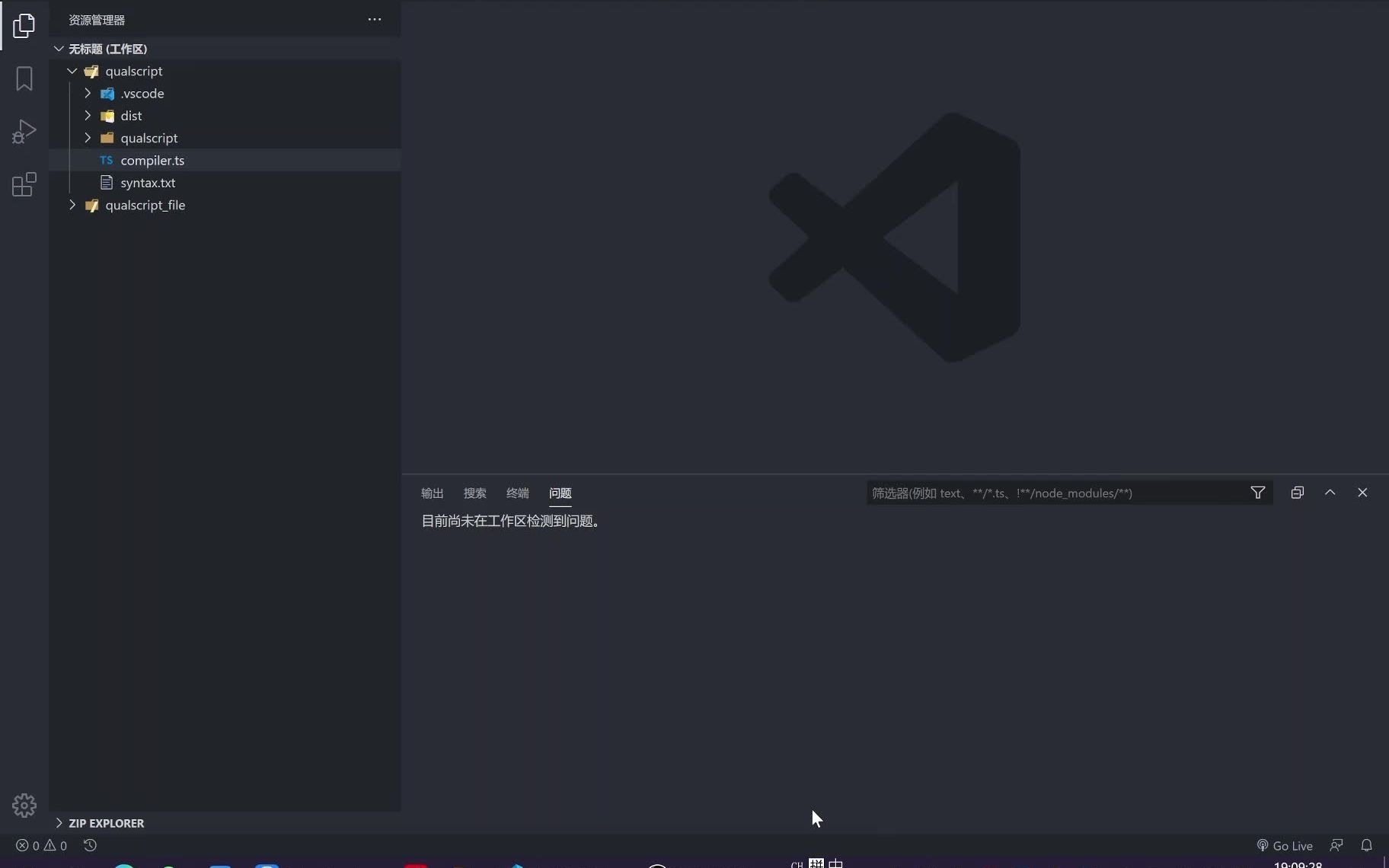Click the problems filter funnel icon
The width and height of the screenshot is (1389, 868).
coord(1258,493)
